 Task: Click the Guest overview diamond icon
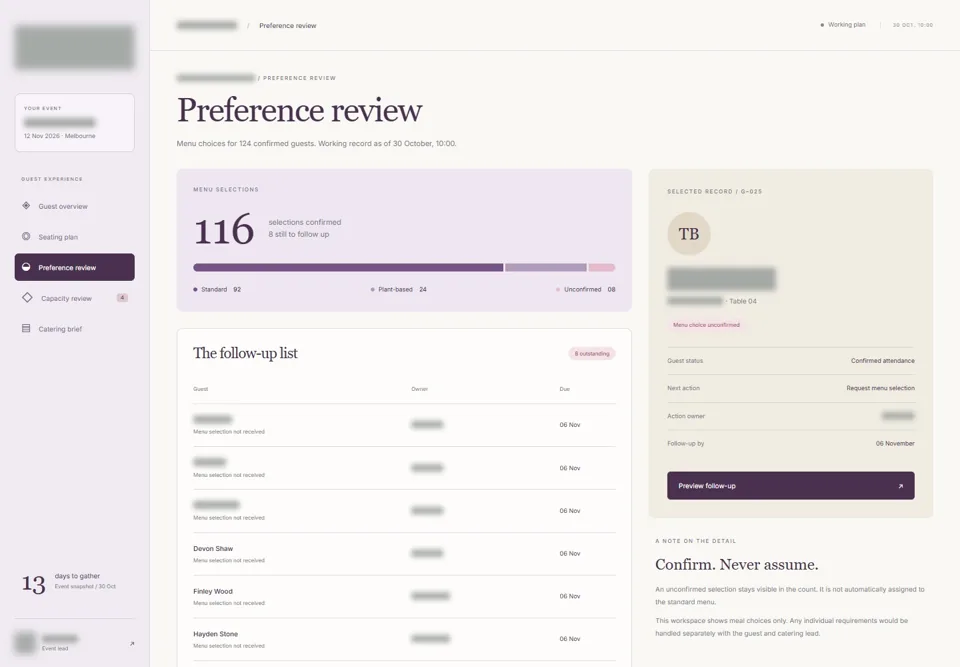(26, 206)
